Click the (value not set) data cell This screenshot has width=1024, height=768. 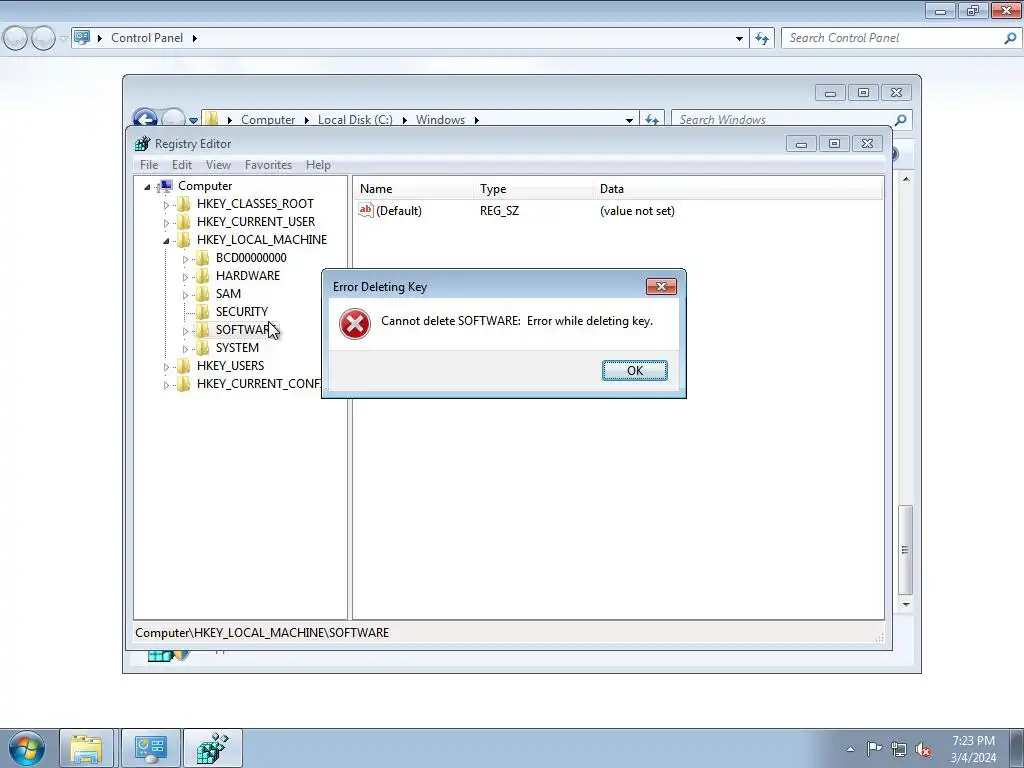(637, 211)
